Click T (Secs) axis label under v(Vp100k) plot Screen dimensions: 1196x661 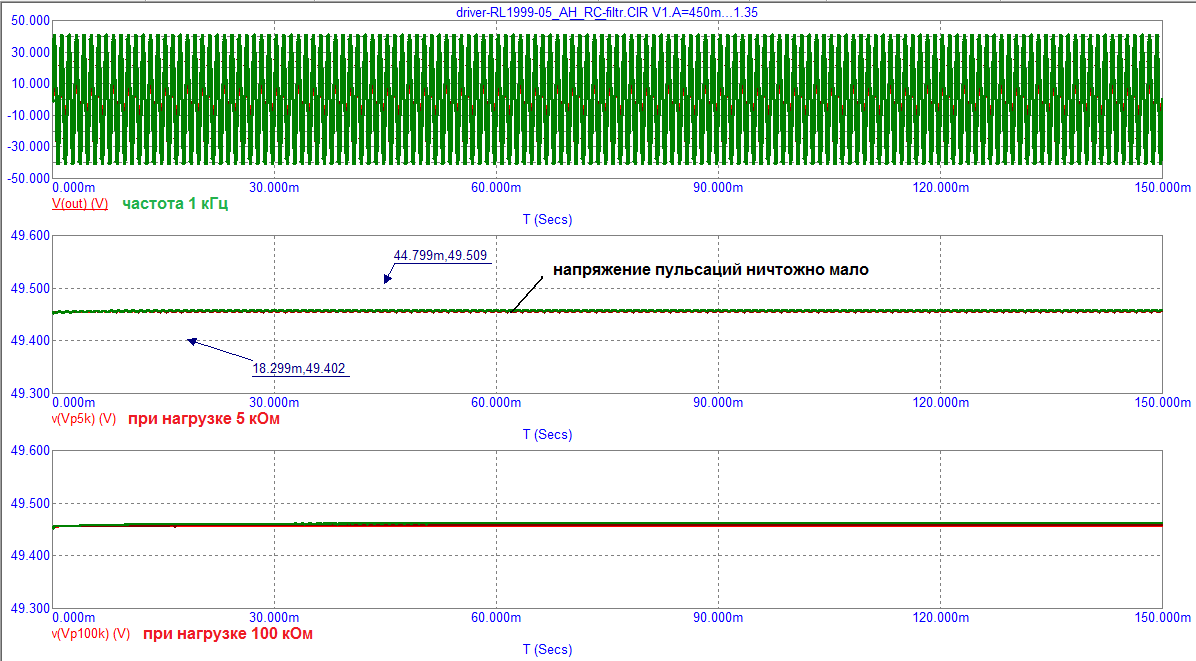point(547,650)
